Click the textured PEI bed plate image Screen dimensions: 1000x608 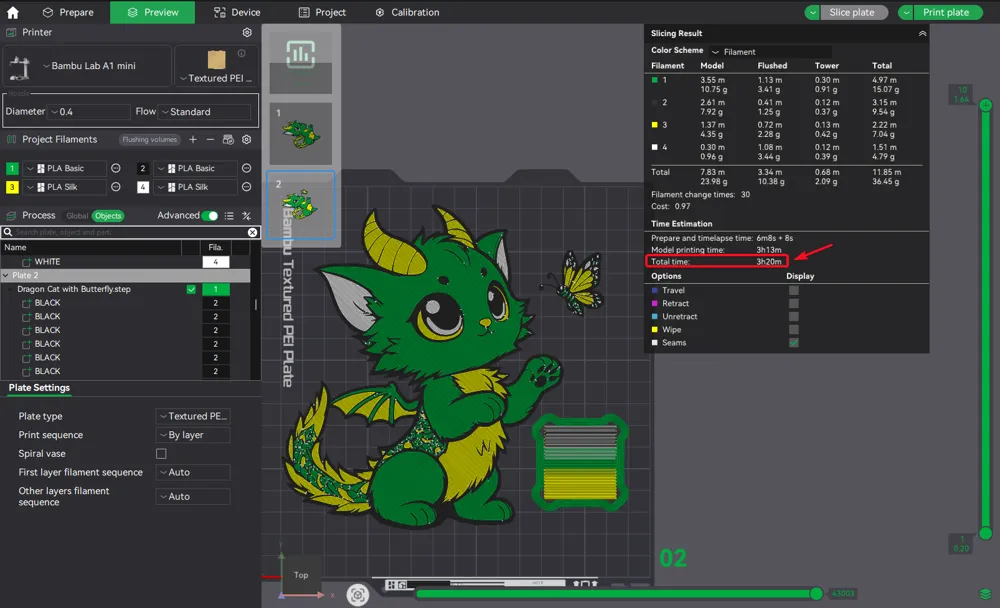tap(216, 59)
